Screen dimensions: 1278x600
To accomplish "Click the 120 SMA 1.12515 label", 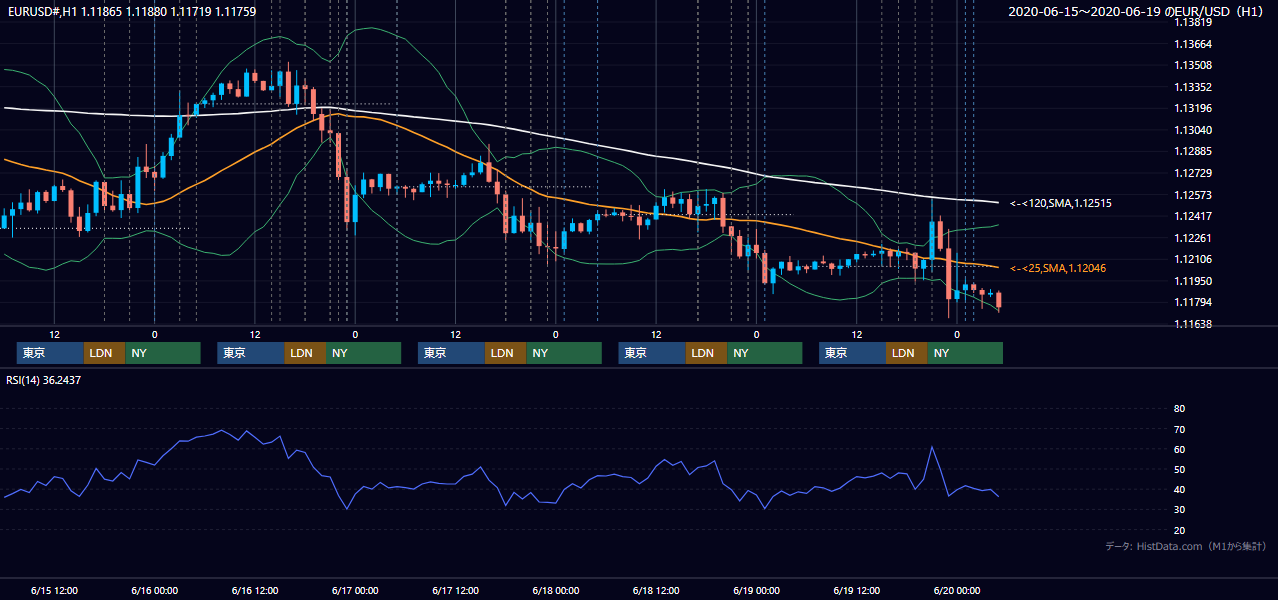I will click(1061, 203).
